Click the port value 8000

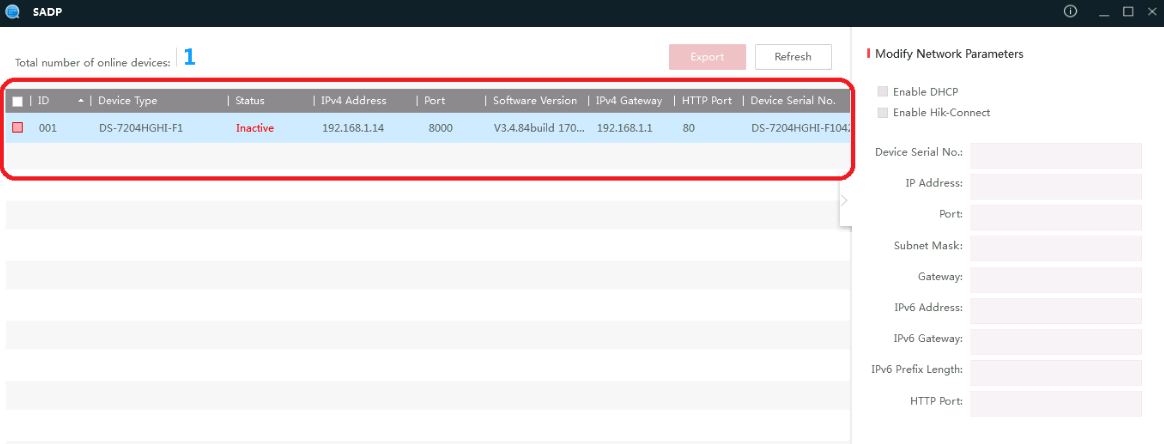point(440,128)
